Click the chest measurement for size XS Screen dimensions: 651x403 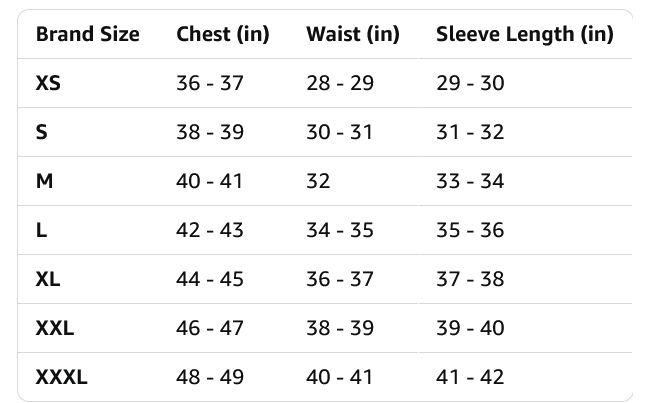[x=210, y=83]
